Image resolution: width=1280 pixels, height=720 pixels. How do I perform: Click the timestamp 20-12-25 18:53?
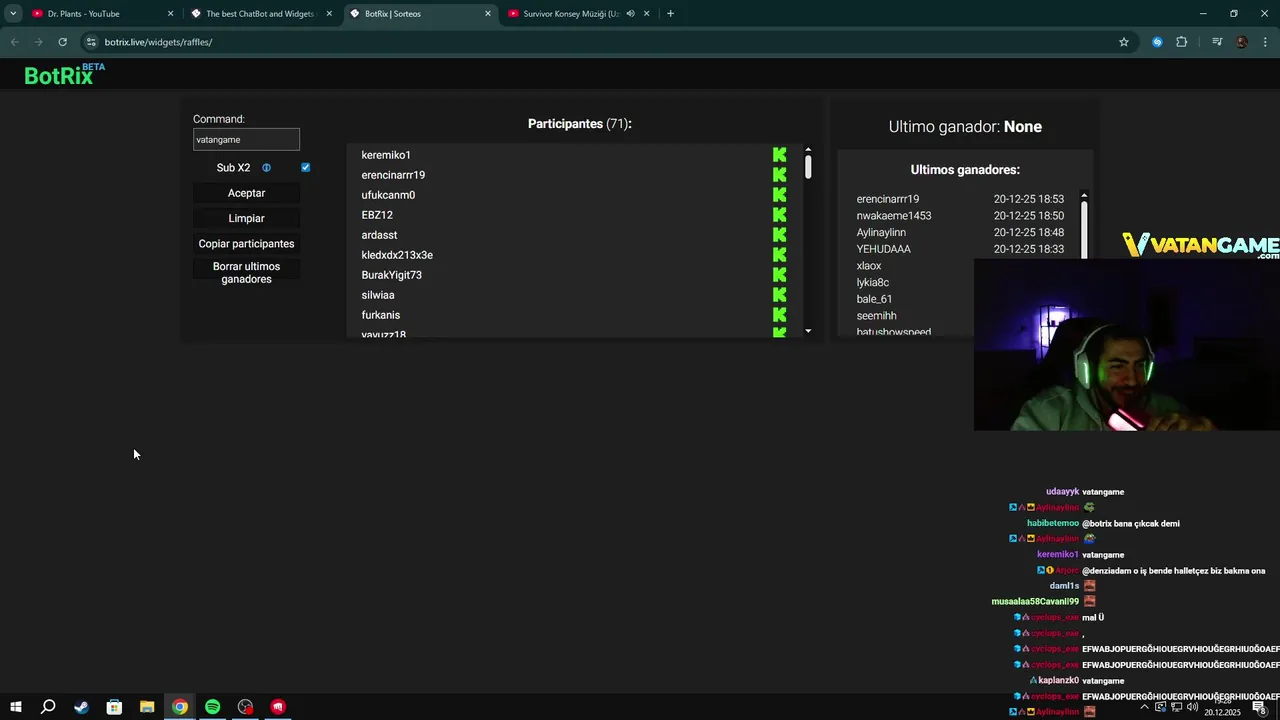tap(1028, 199)
